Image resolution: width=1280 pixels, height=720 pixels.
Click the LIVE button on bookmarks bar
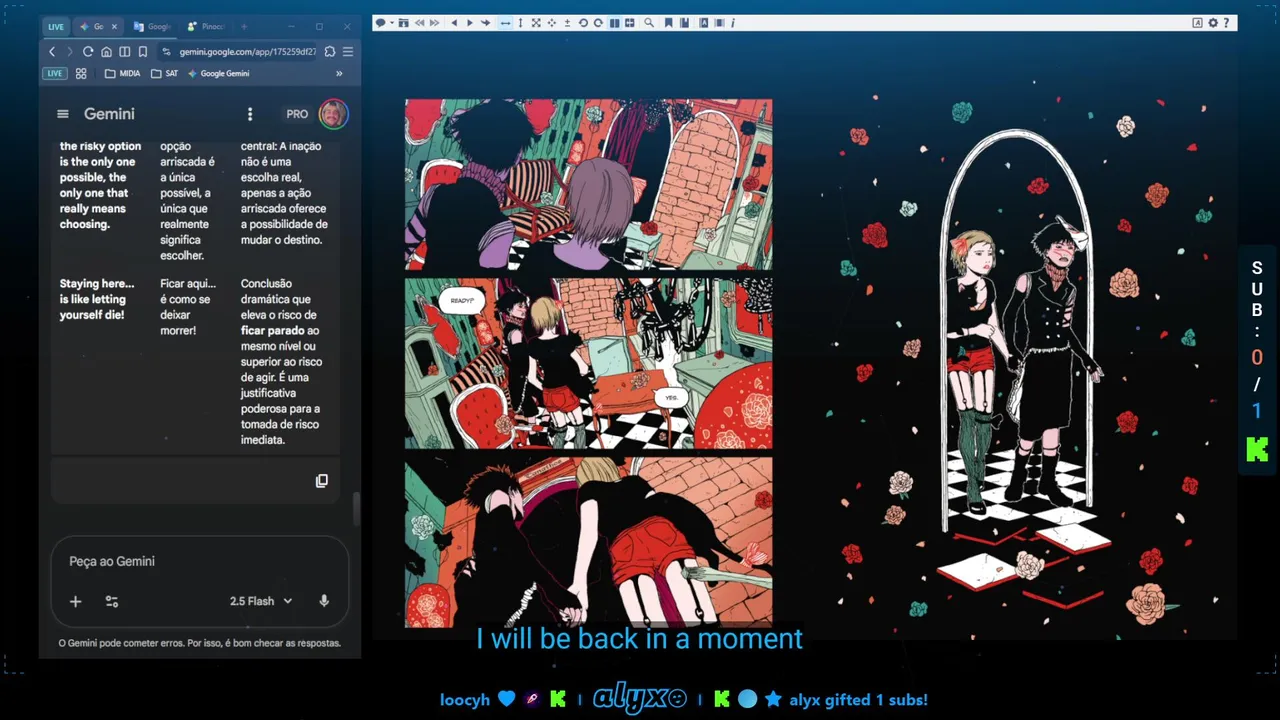point(54,74)
